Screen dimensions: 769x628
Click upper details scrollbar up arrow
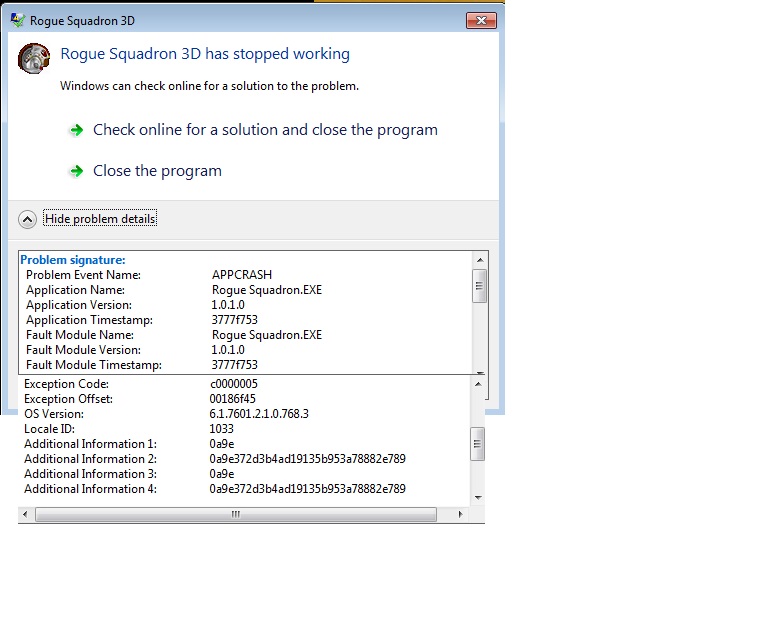(480, 260)
